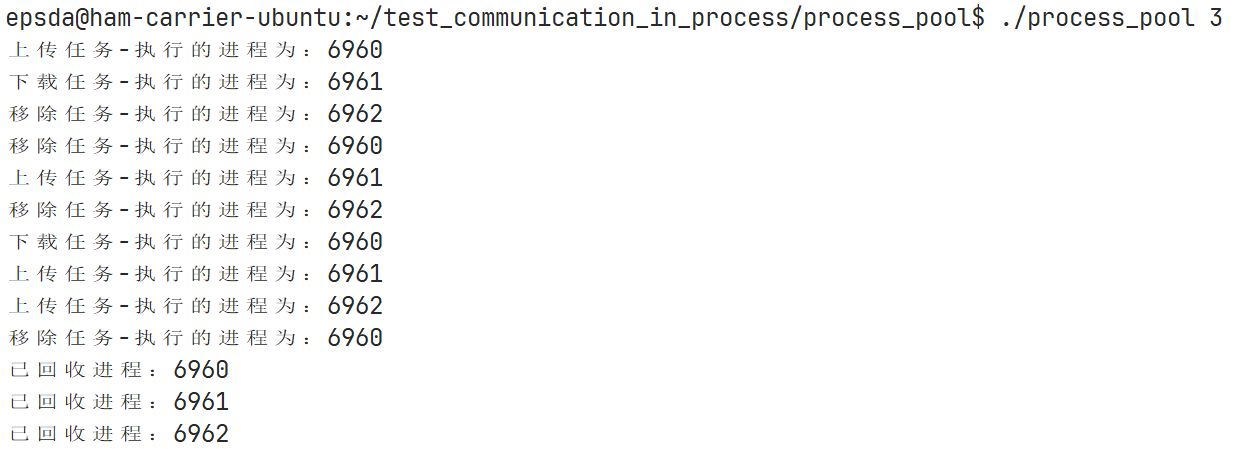Click the ./process_pool 3 command text
Image resolution: width=1236 pixels, height=449 pixels.
(1111, 19)
